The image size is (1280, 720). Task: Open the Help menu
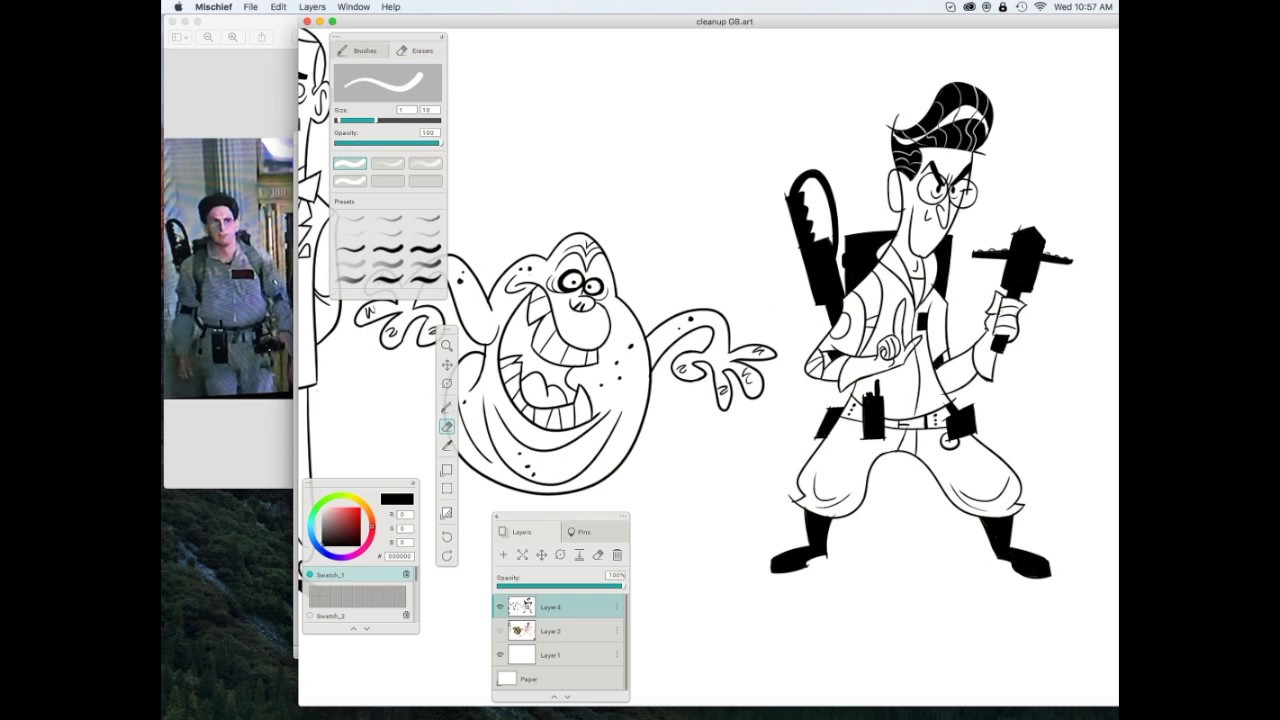pos(391,7)
